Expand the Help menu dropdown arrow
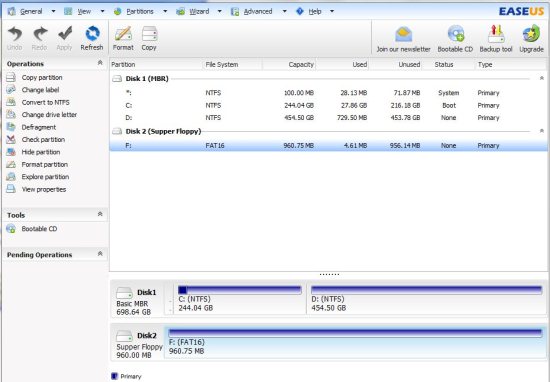The height and width of the screenshot is (382, 550). tap(332, 12)
